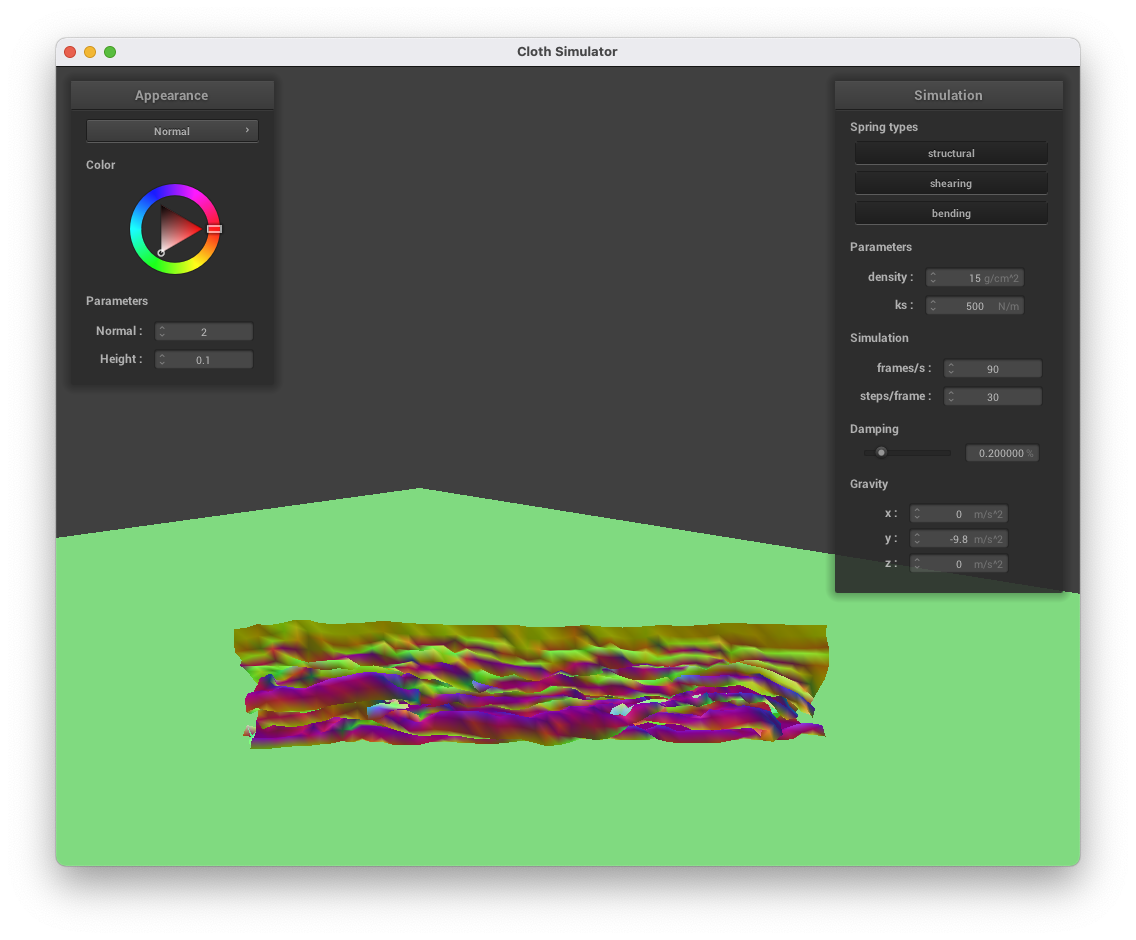The width and height of the screenshot is (1136, 940).
Task: Close the Cloth Simulator window
Action: point(70,52)
